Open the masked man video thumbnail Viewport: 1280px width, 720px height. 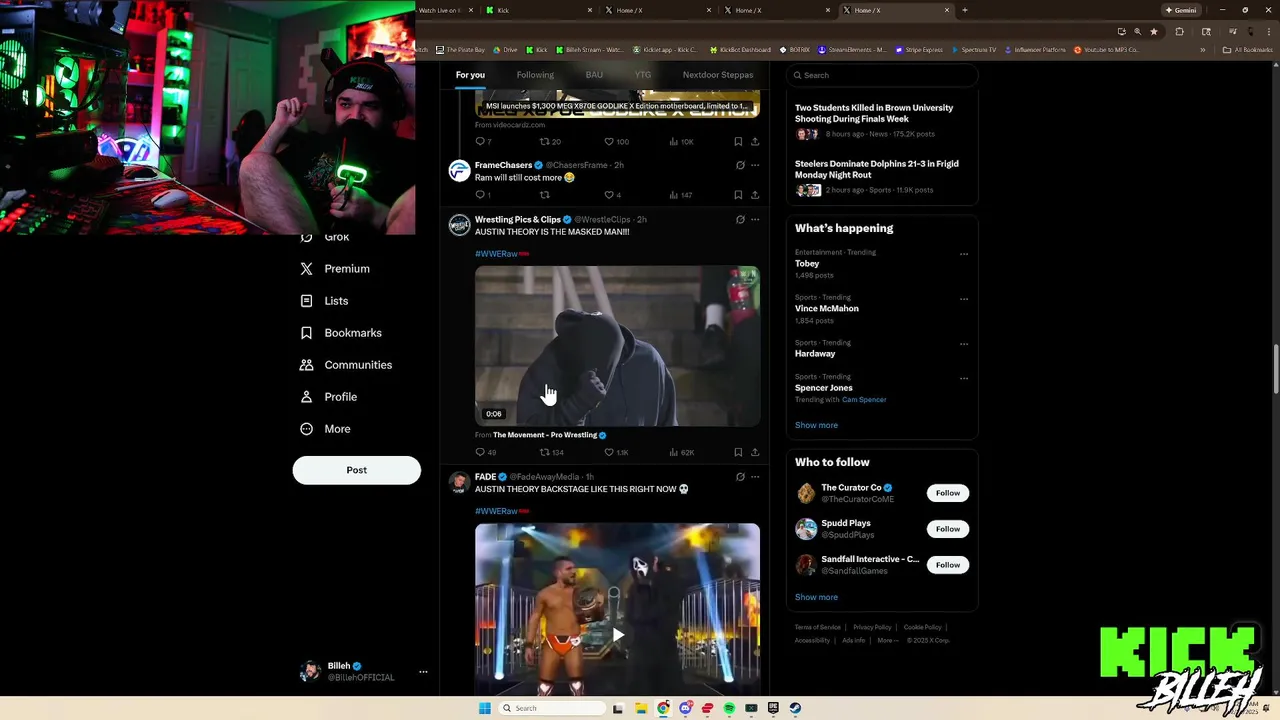pyautogui.click(x=617, y=346)
